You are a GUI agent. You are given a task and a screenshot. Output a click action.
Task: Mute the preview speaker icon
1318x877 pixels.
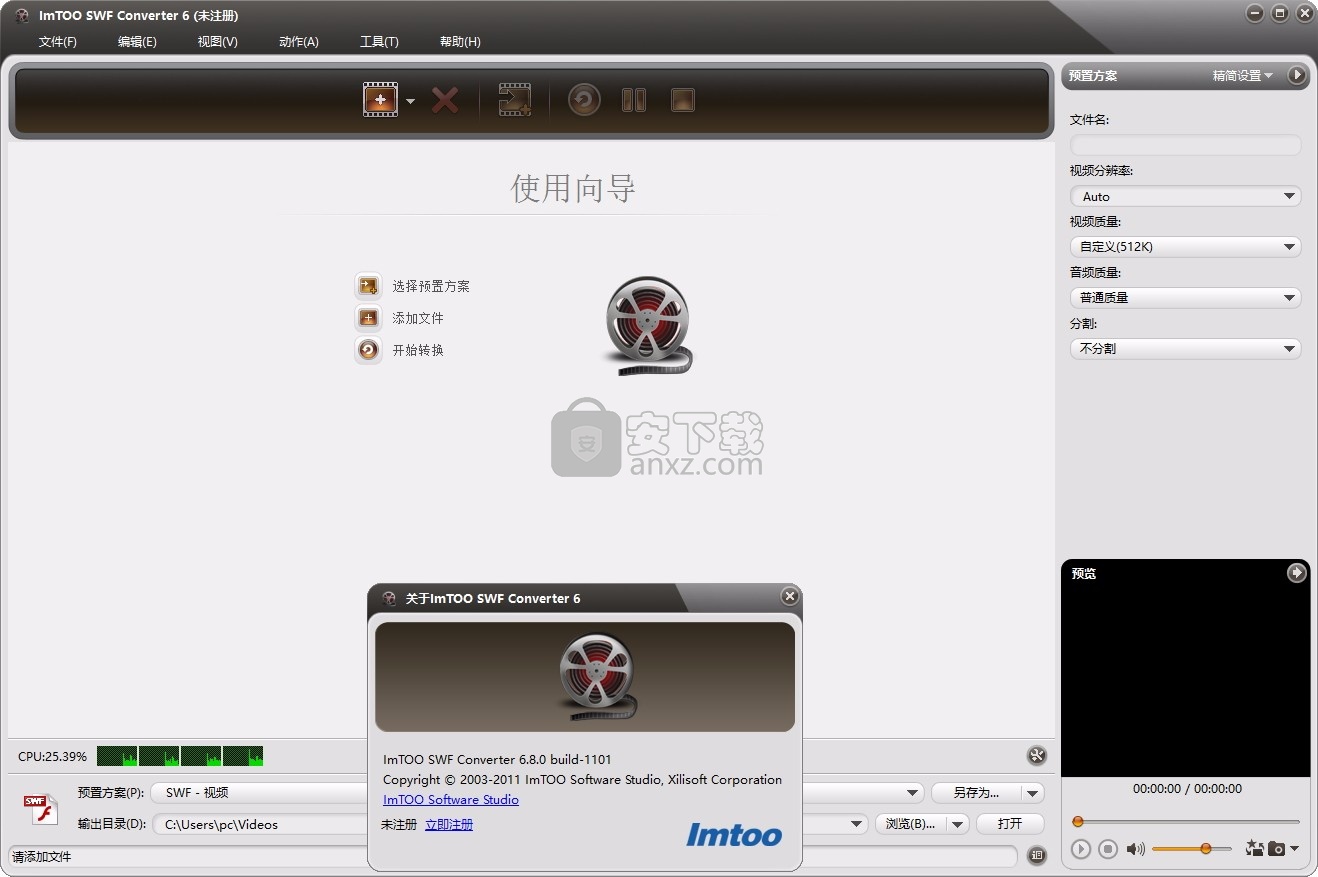click(x=1136, y=849)
